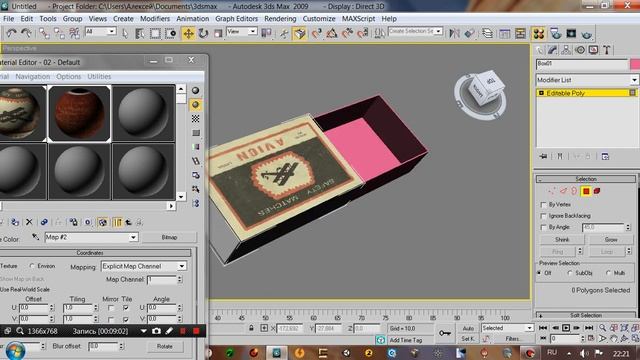Viewport: 640px width, 360px height.
Task: Open the MAXScript menu
Action: click(358, 19)
